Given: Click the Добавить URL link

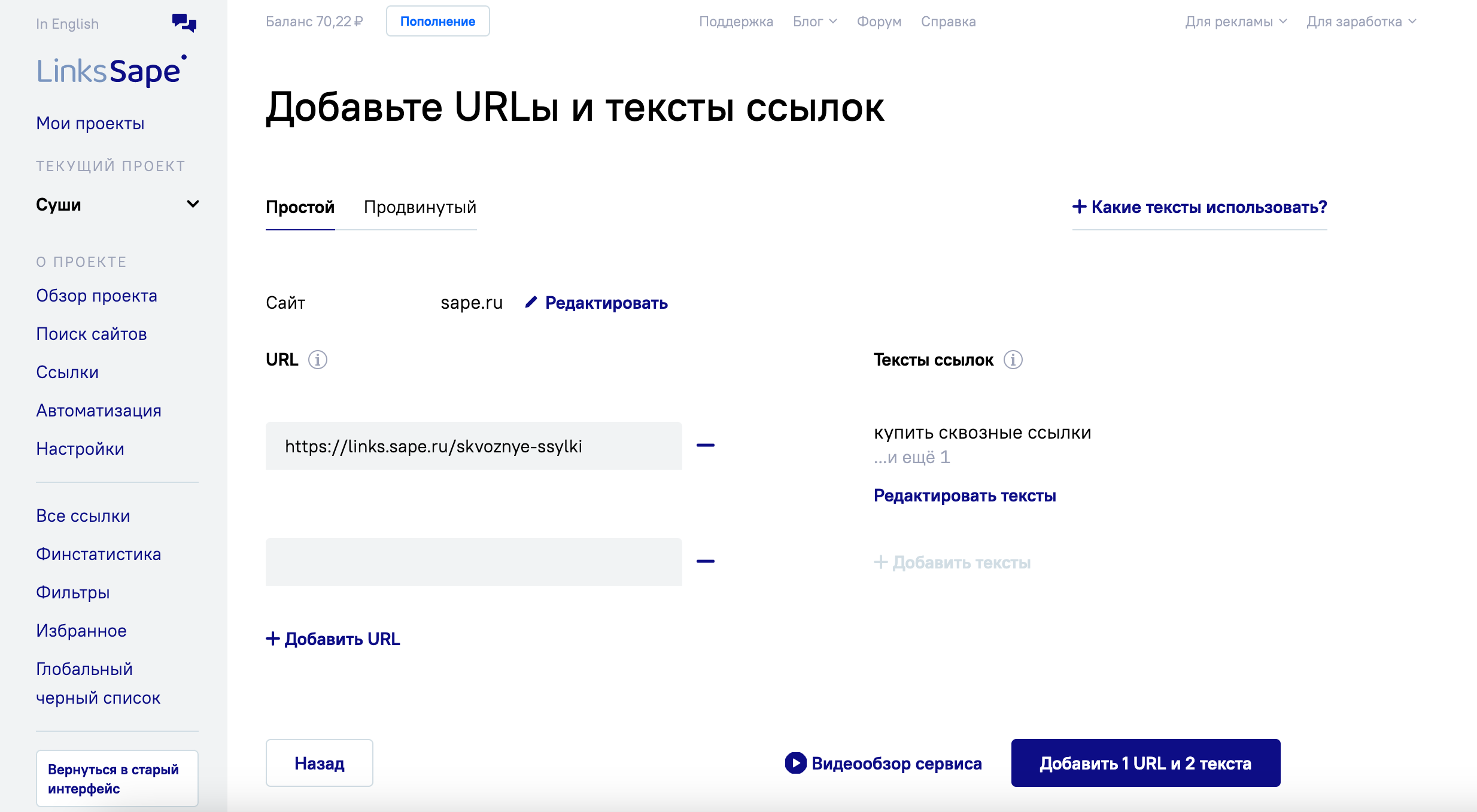Looking at the screenshot, I should point(333,639).
